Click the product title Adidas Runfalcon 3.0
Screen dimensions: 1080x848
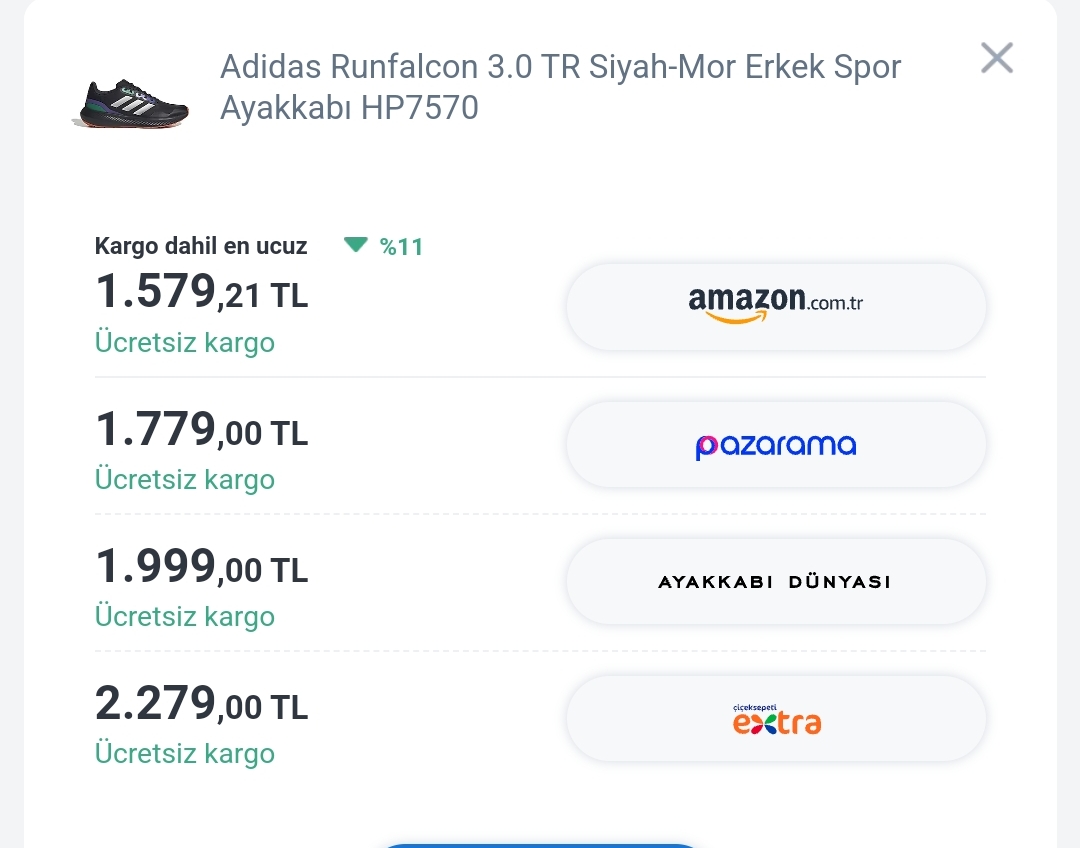(560, 87)
